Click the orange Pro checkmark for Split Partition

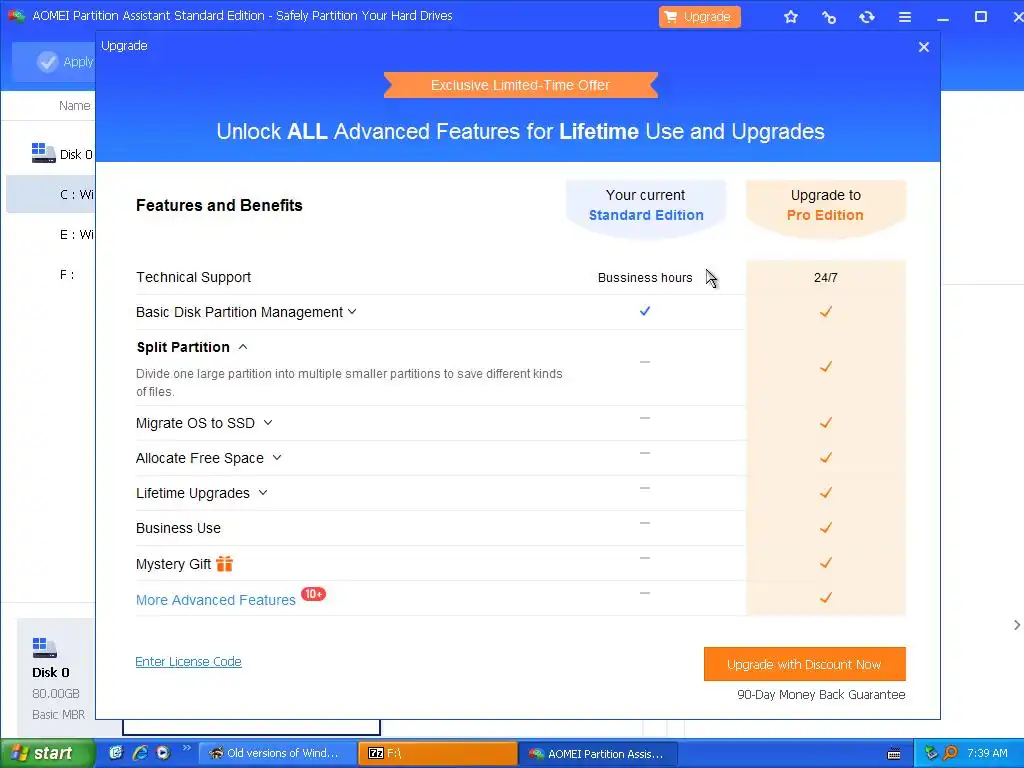tap(825, 366)
